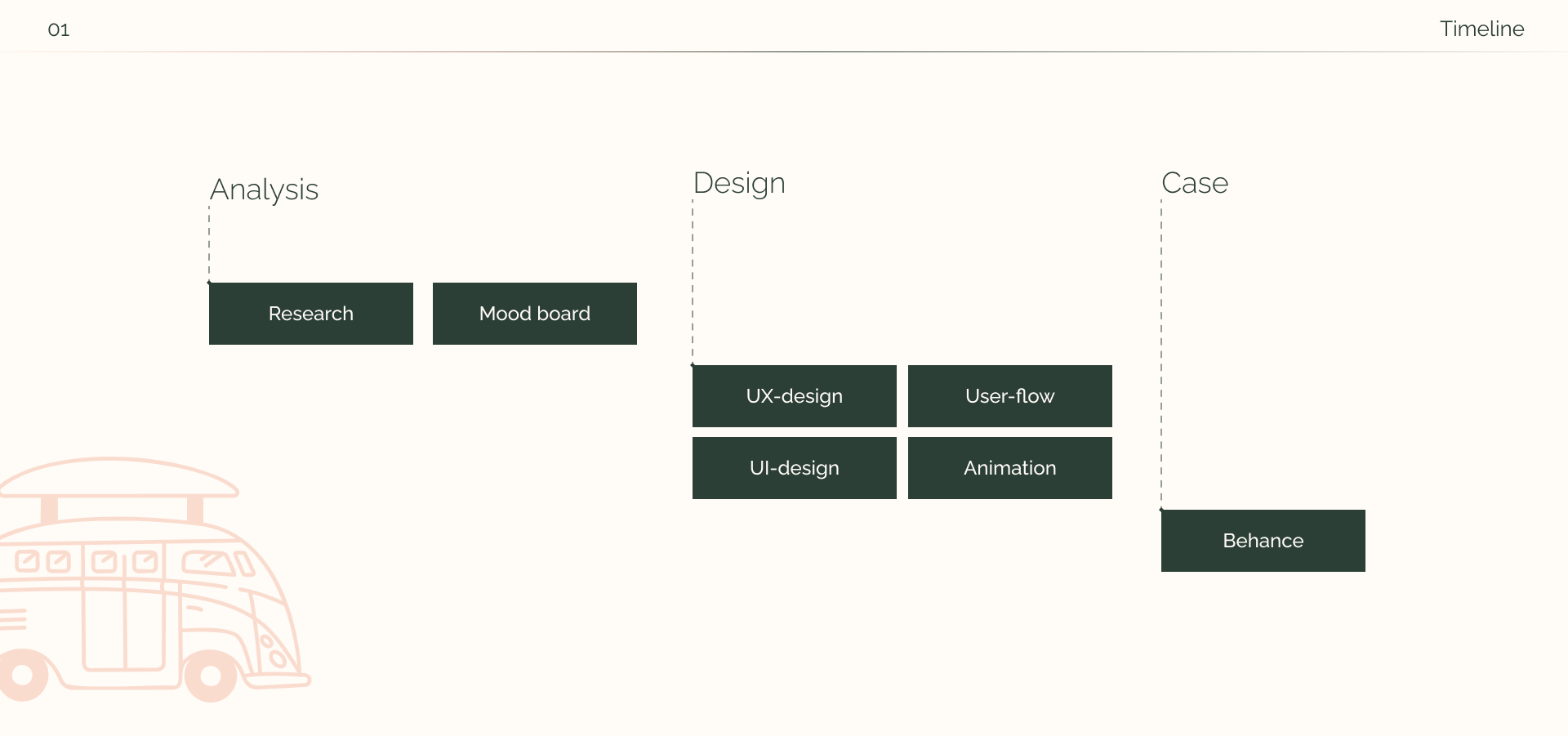Viewport: 1568px width, 736px height.
Task: Click the Case phase heading
Action: pos(1194,183)
